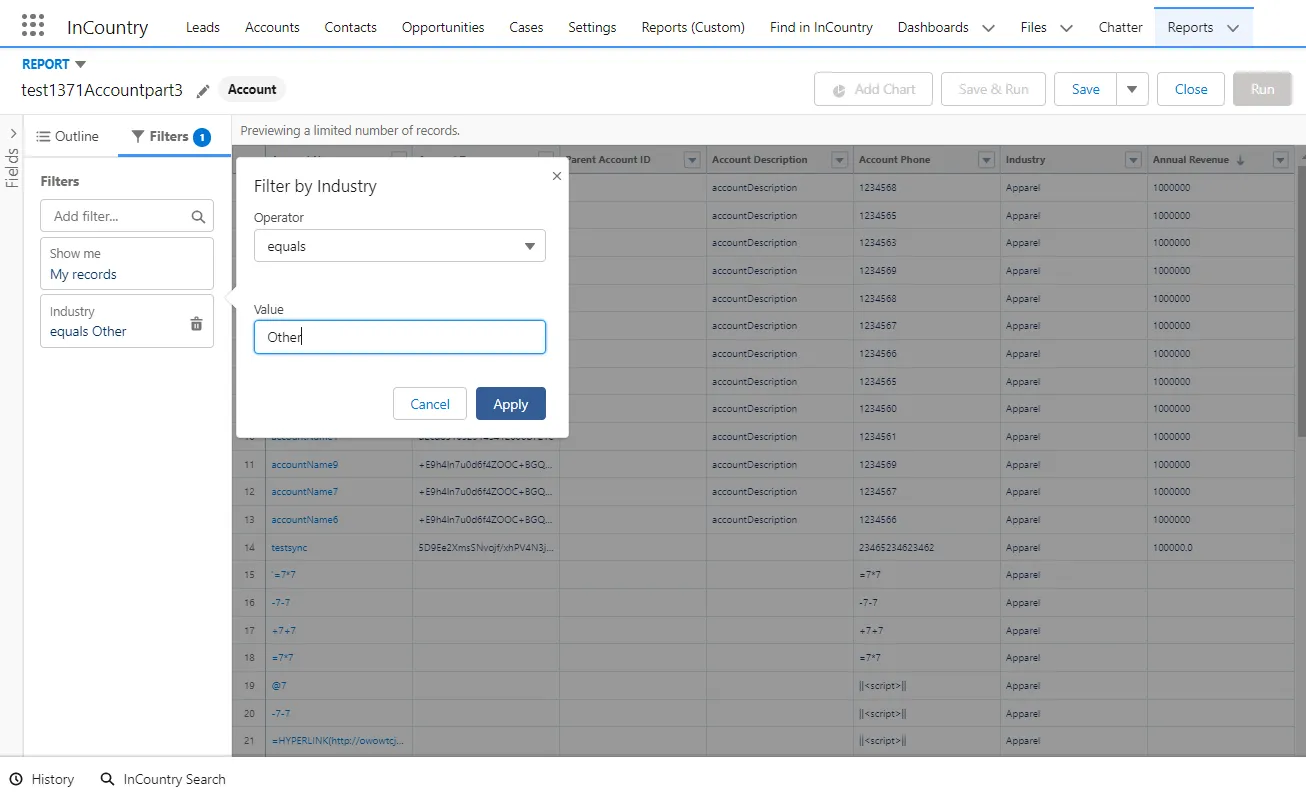
Task: Expand the Save button dropdown arrow
Action: coord(1131,89)
